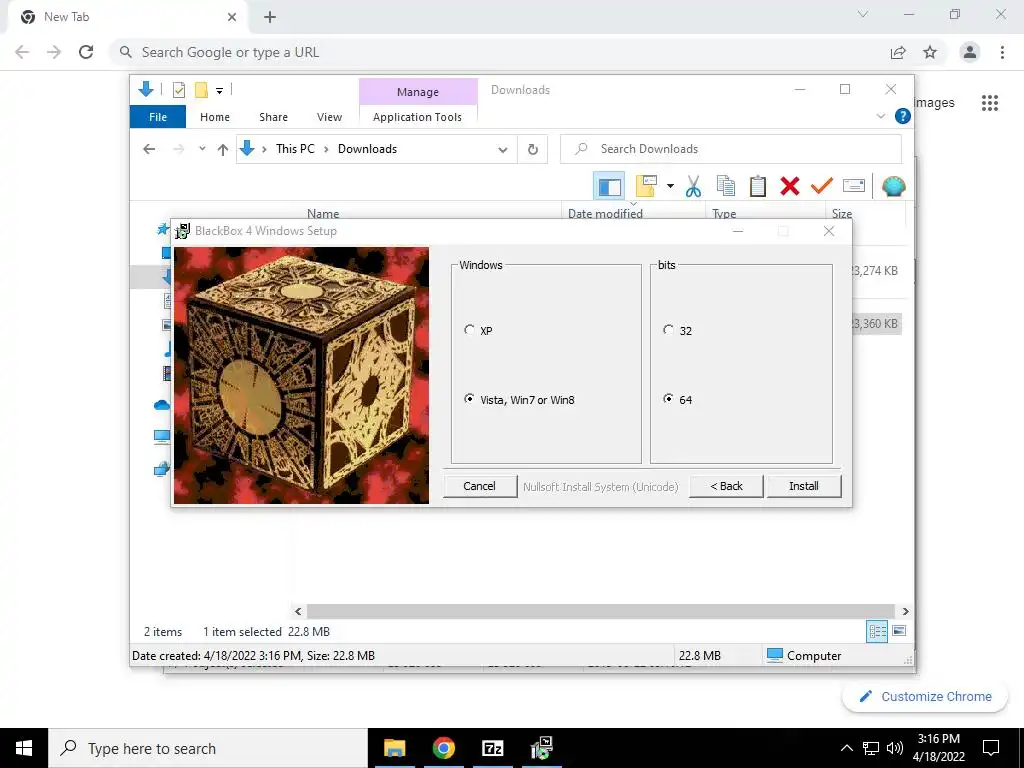Share this page icon in Chrome
Screen dimensions: 1024x768
click(x=898, y=52)
